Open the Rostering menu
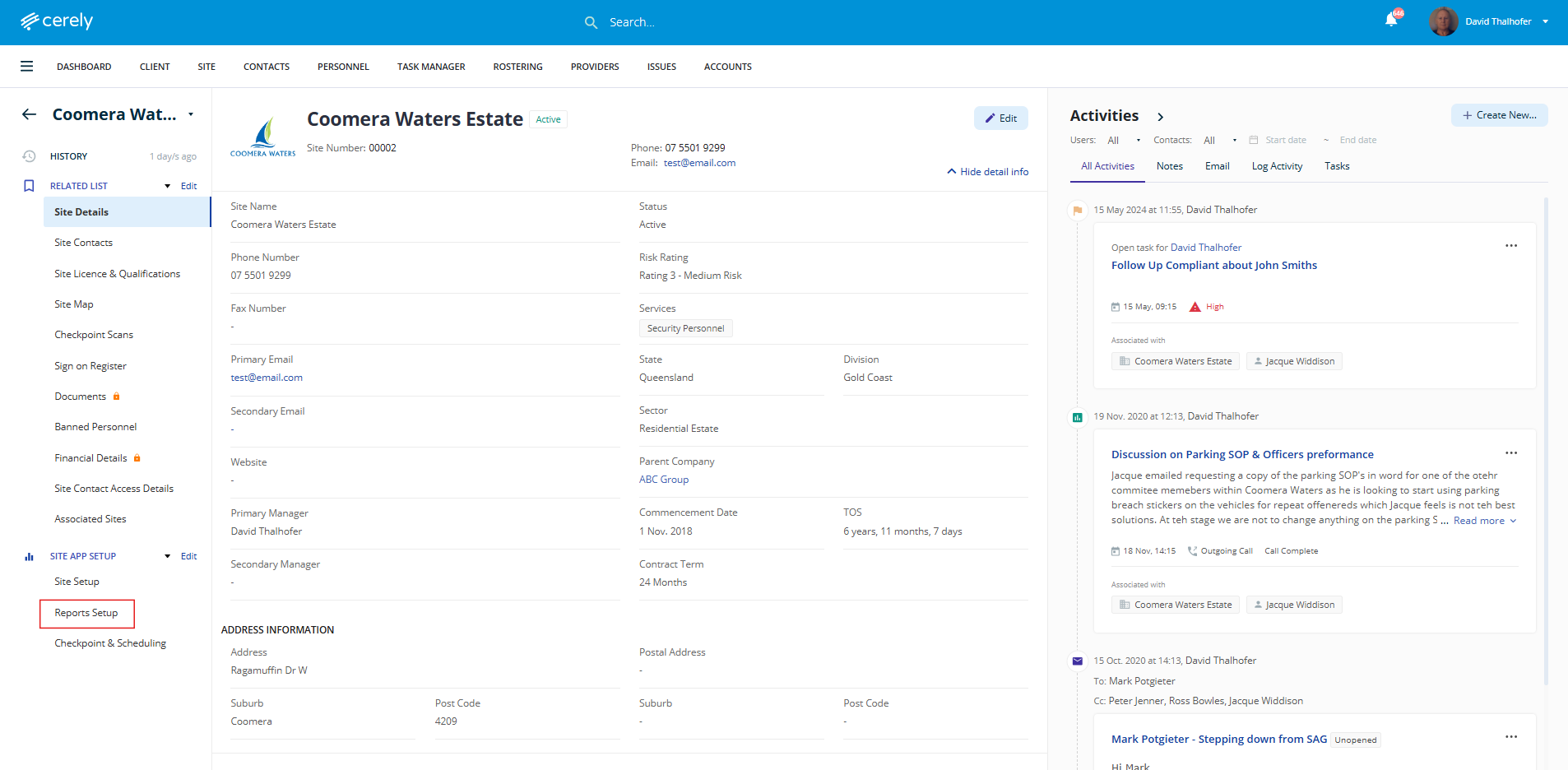This screenshot has width=1568, height=770. tap(517, 67)
